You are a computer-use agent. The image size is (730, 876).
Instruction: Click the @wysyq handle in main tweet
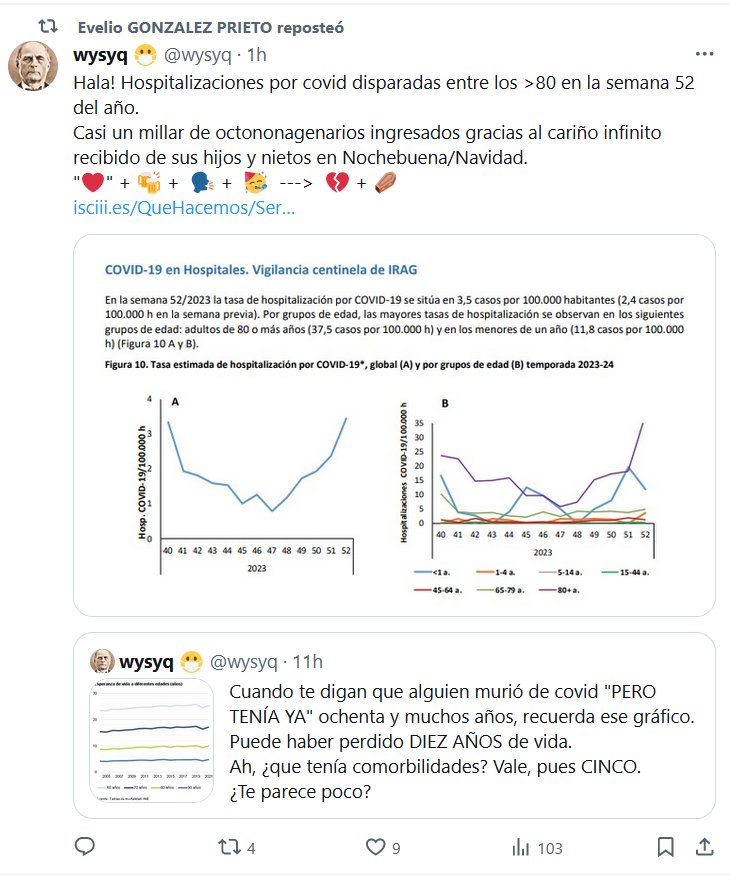(x=197, y=53)
